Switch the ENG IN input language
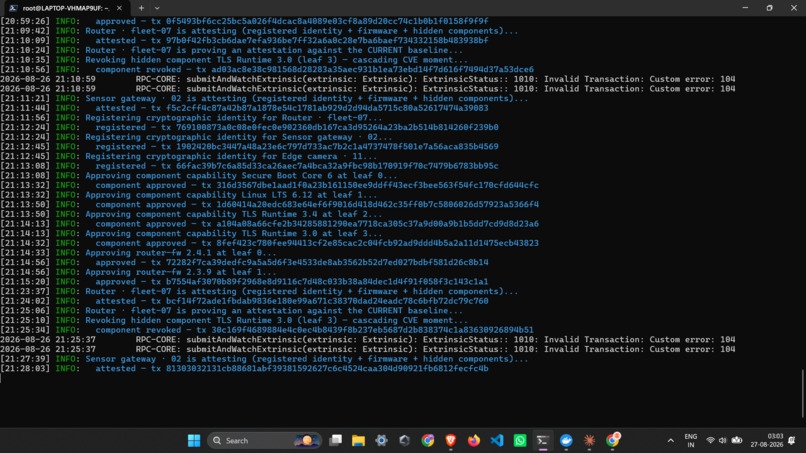 click(x=691, y=441)
